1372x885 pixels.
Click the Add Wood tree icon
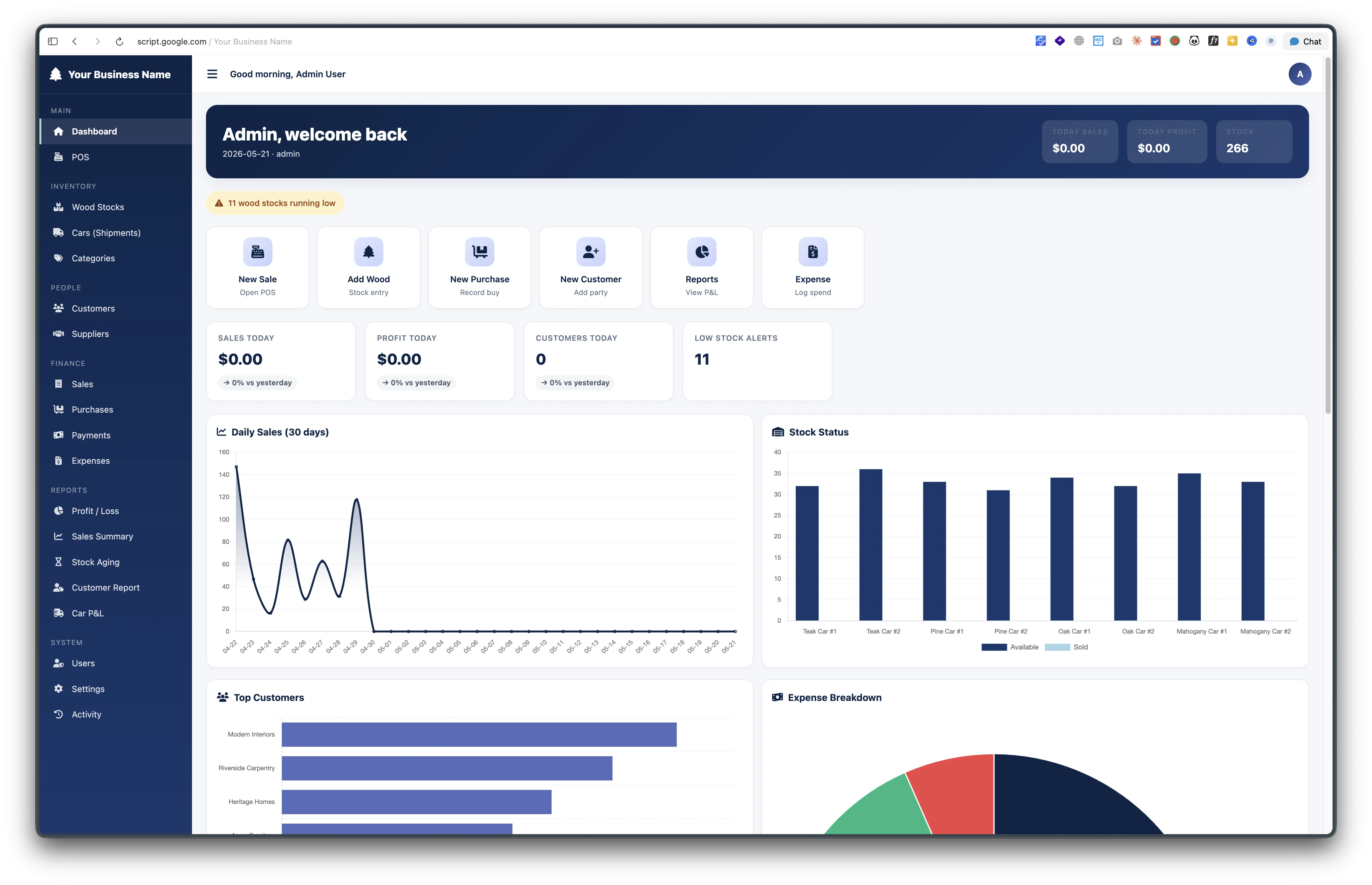click(368, 252)
